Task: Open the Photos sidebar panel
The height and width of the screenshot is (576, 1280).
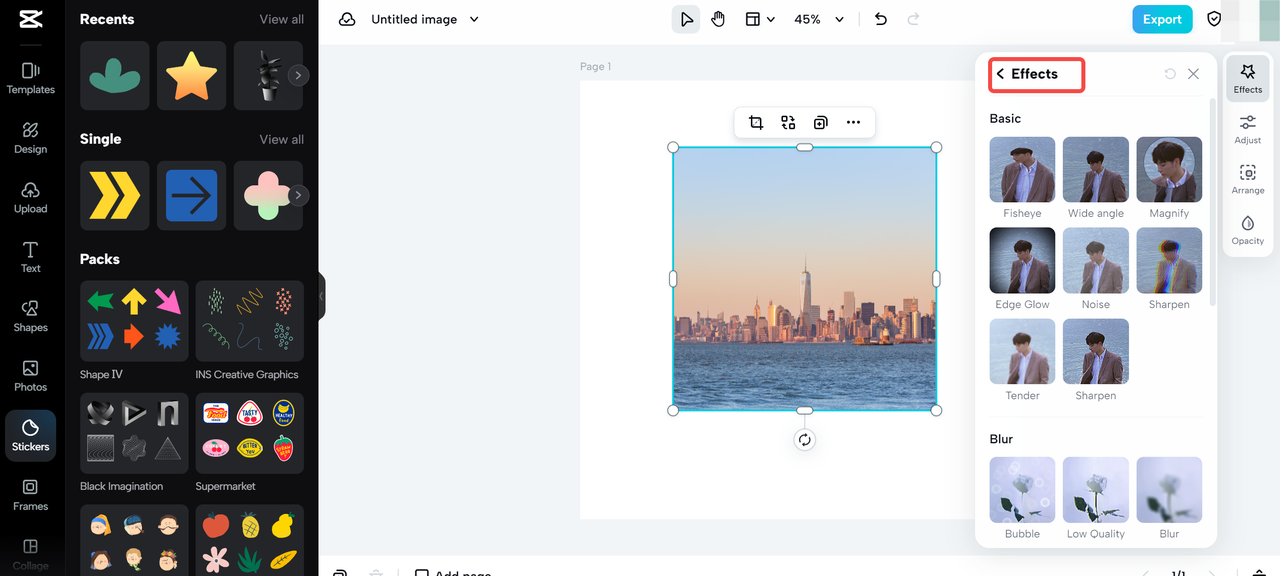Action: 30,376
